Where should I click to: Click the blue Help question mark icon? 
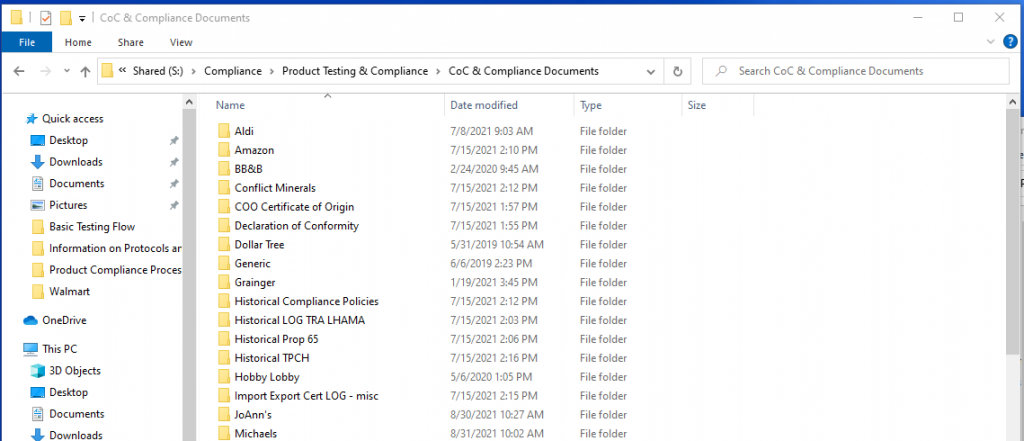coord(1010,42)
